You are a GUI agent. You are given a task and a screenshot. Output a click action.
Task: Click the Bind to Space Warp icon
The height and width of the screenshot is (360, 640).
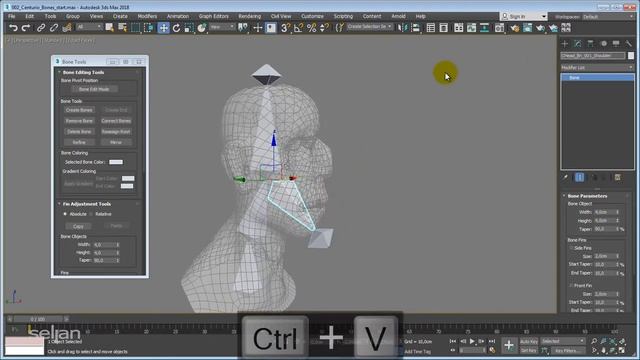click(x=67, y=28)
